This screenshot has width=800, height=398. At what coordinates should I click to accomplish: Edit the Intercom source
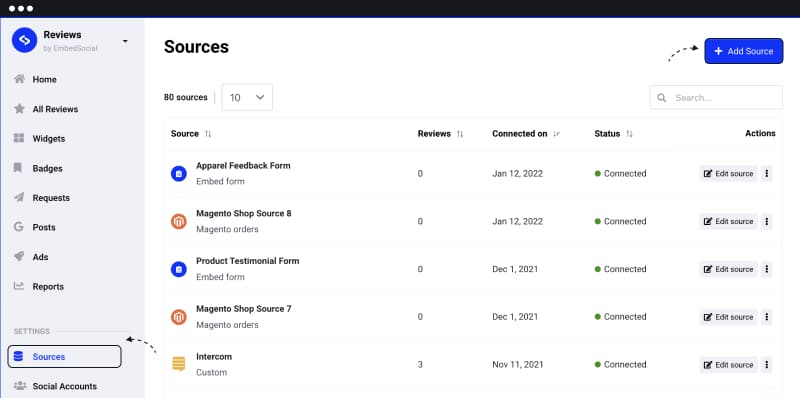[728, 365]
